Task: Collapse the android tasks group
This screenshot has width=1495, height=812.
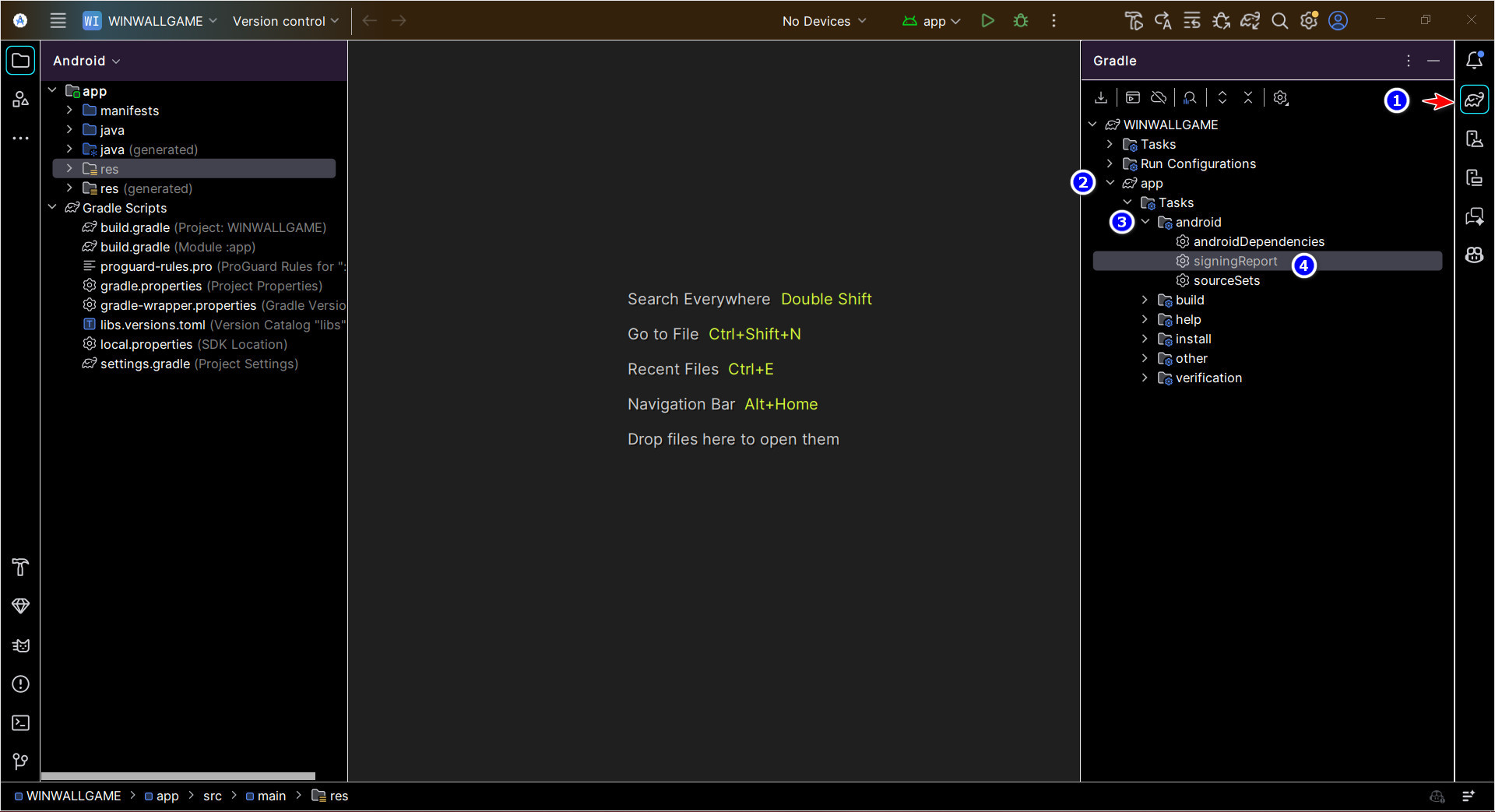Action: [1145, 222]
